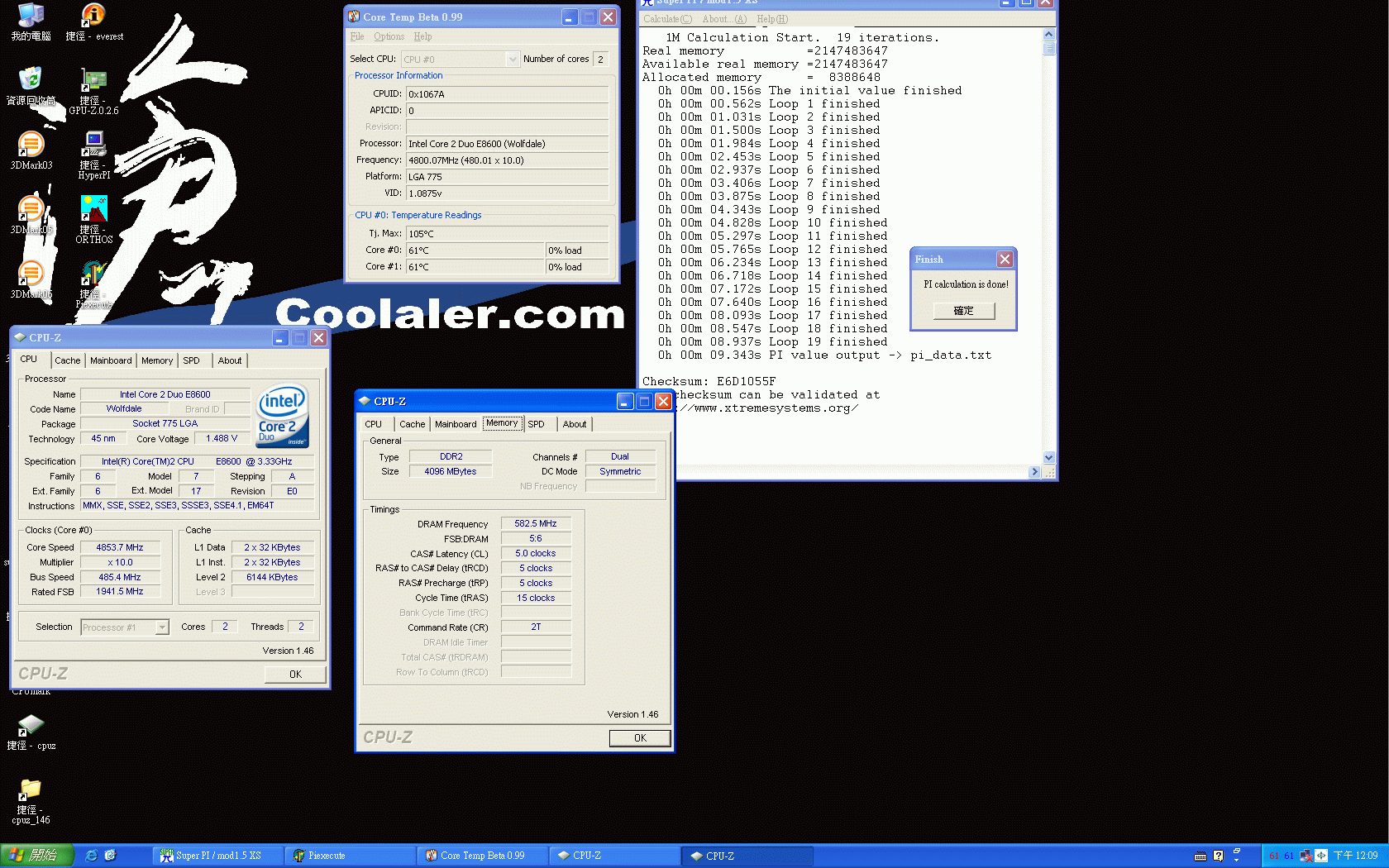
Task: Switch to Mainboard tab in CPU-Z CPU window
Action: coord(111,360)
